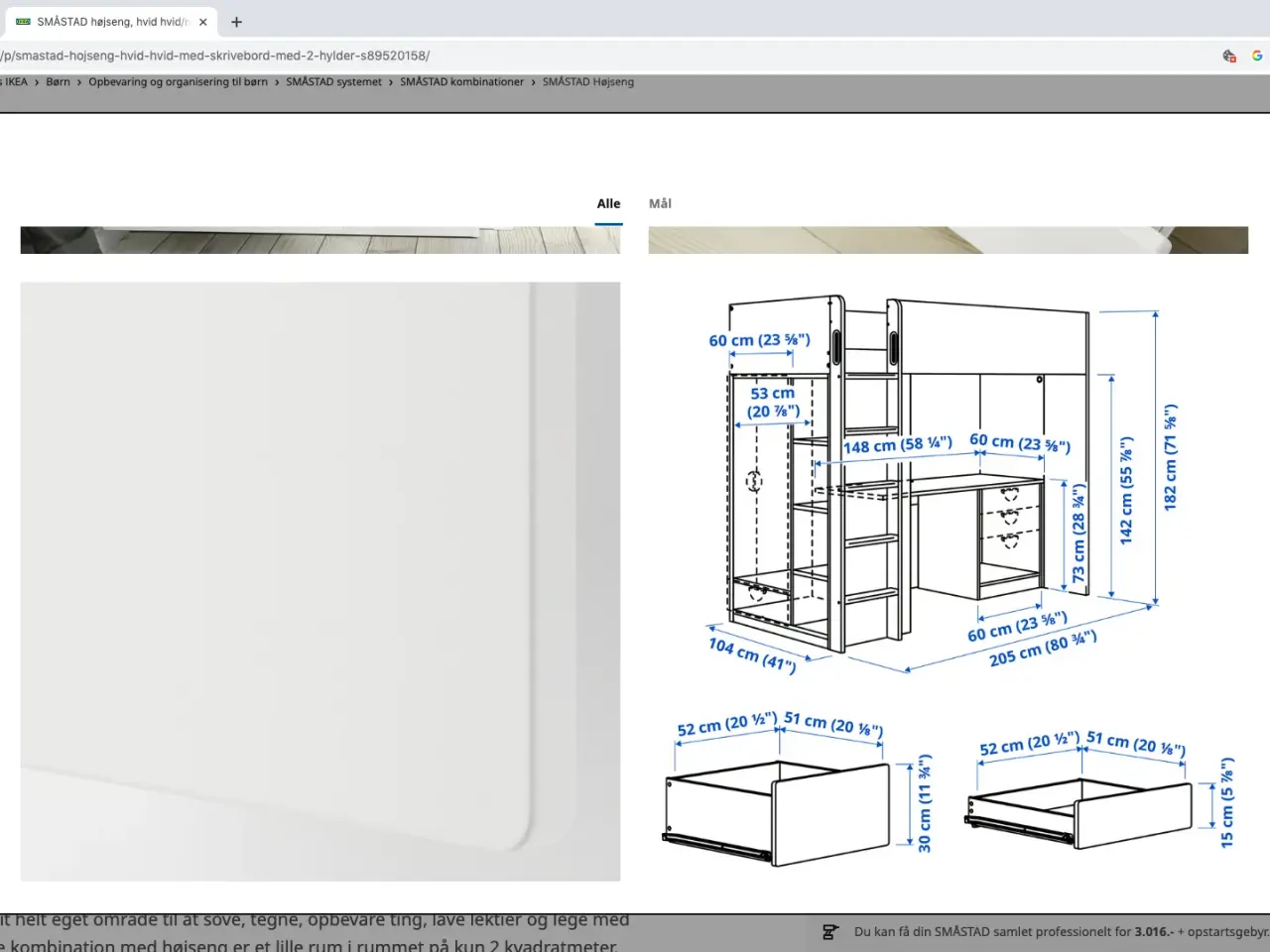Switch to the Mål tab

coord(660,203)
